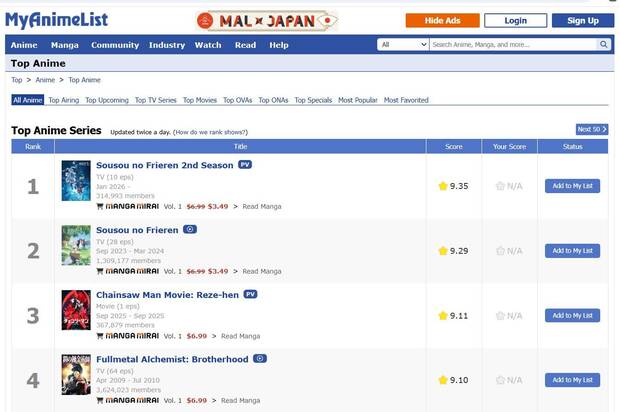Click PV badge beside Chainsaw Man Movie: Reze-hen

pos(250,294)
